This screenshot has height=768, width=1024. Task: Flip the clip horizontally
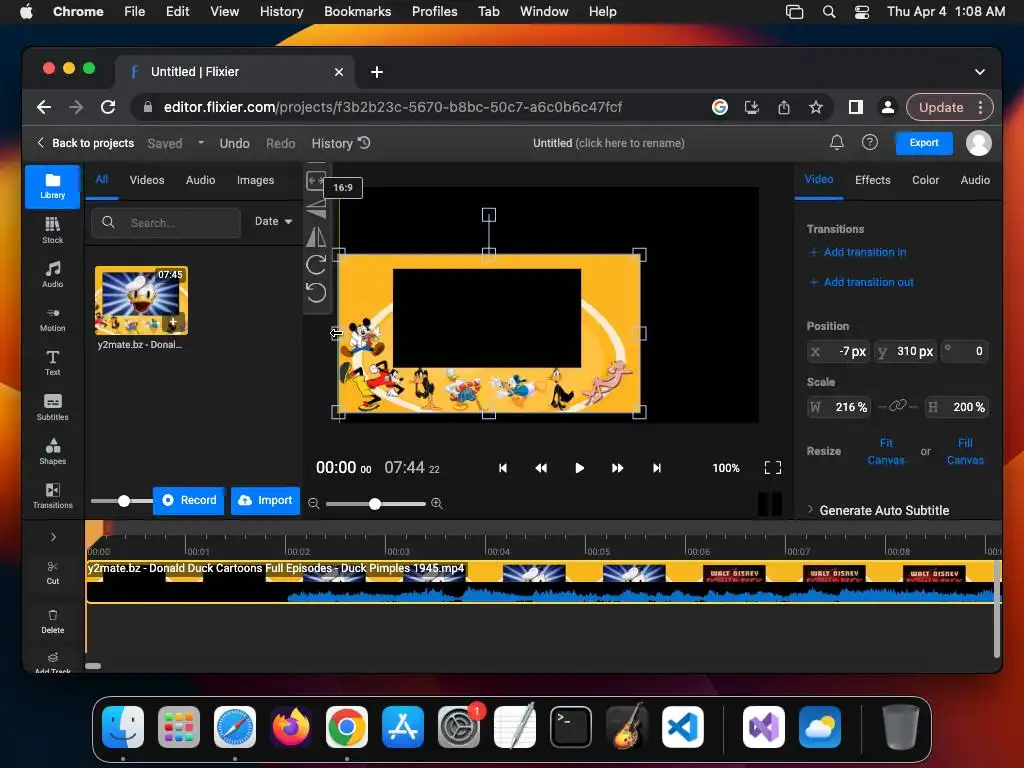click(316, 236)
